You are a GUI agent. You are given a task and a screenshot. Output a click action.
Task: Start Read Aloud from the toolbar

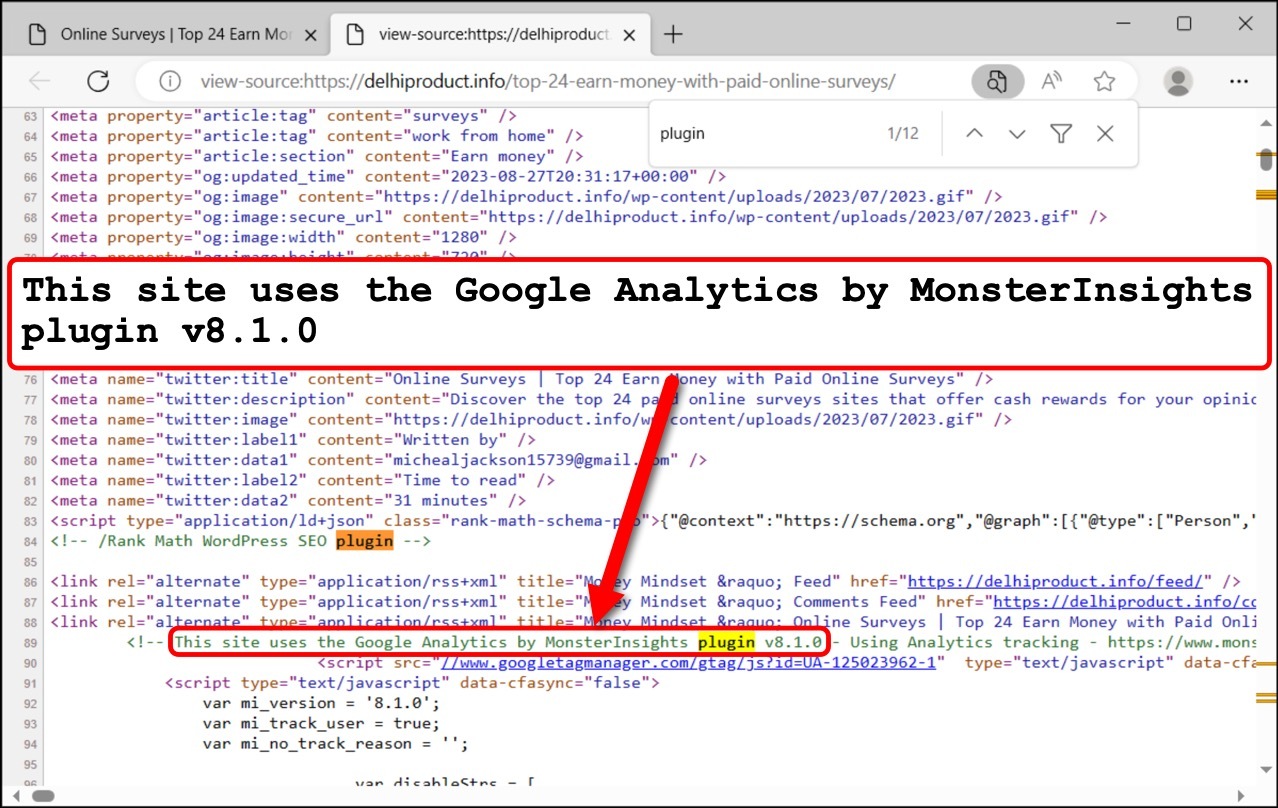tap(1051, 81)
